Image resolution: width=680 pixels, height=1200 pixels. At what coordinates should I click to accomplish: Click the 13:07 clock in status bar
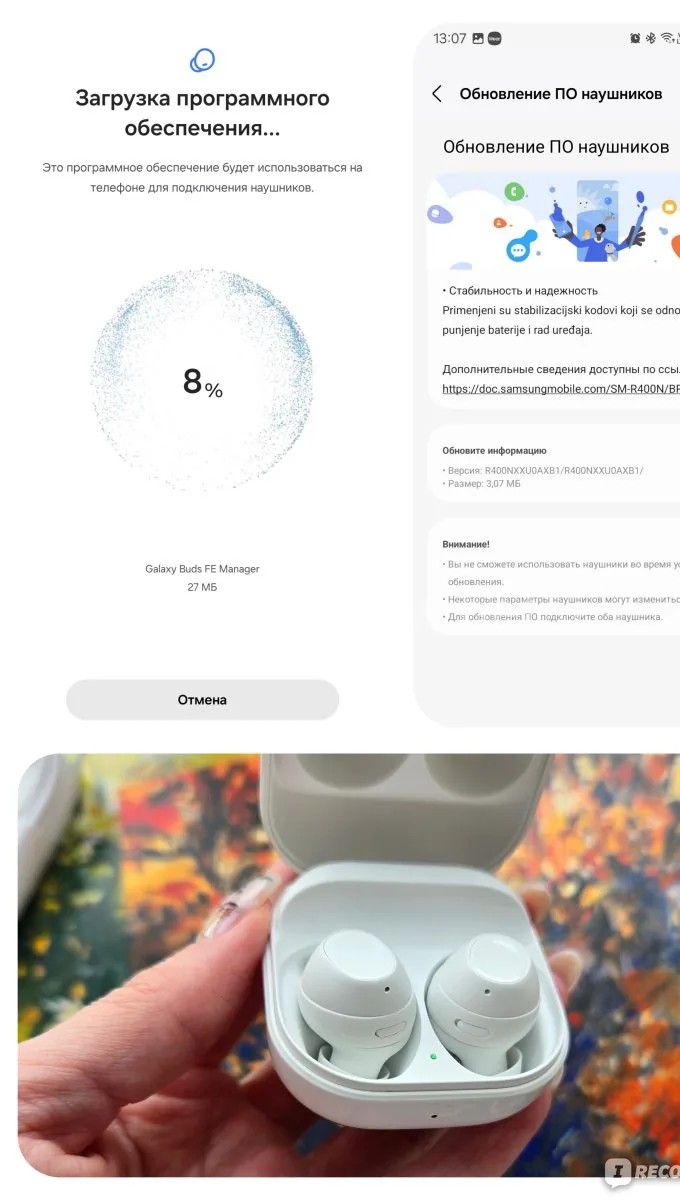click(x=450, y=38)
